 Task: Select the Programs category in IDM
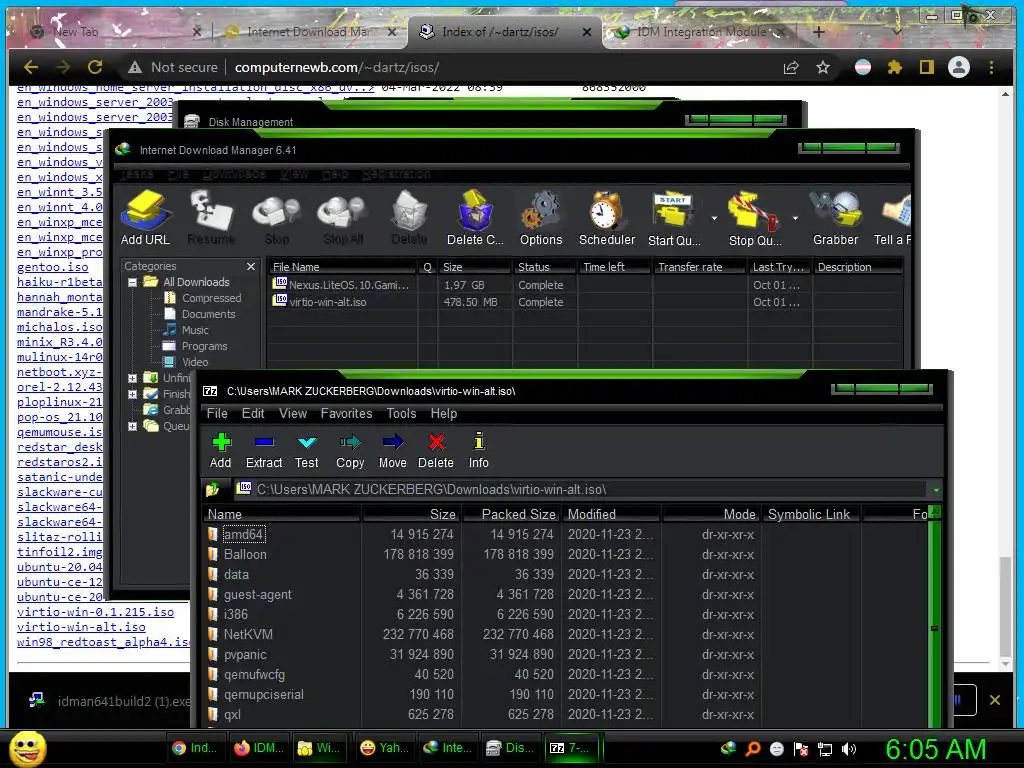coord(196,346)
